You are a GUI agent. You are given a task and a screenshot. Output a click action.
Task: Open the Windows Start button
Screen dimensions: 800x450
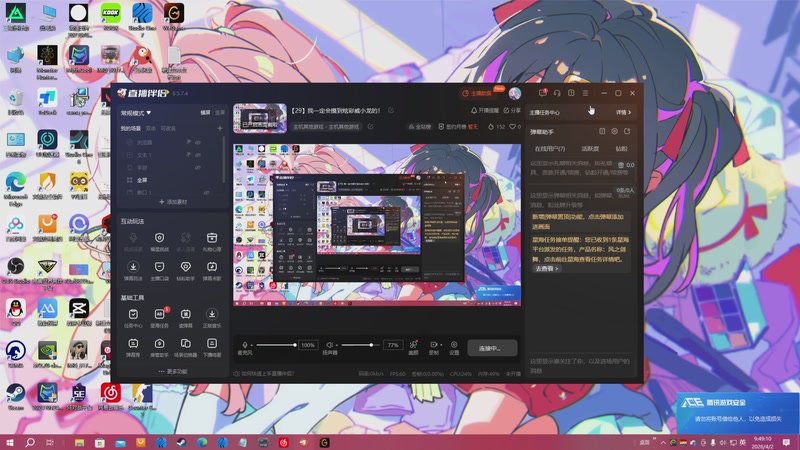pos(10,442)
